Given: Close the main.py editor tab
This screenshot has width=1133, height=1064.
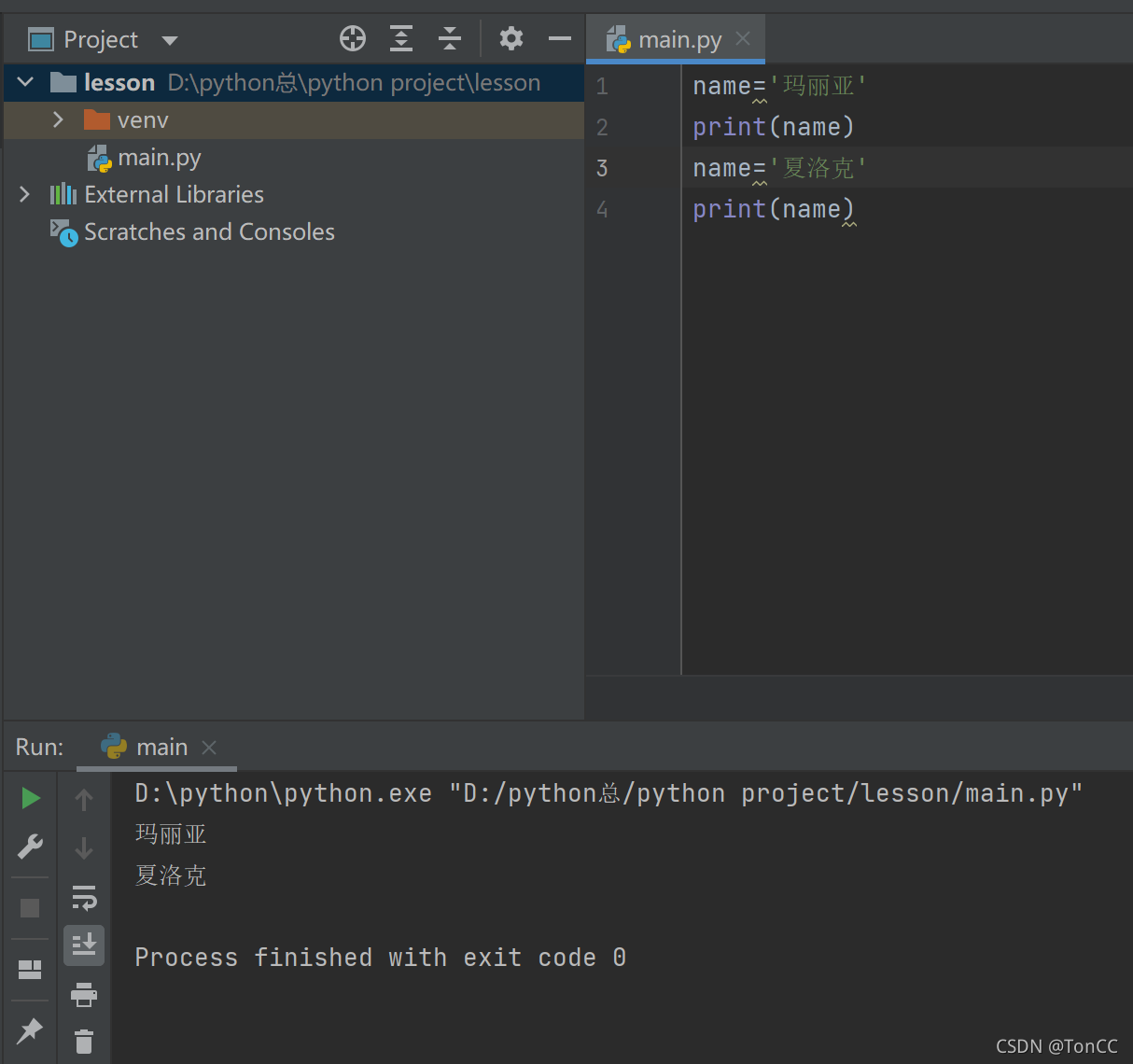Looking at the screenshot, I should coord(743,38).
